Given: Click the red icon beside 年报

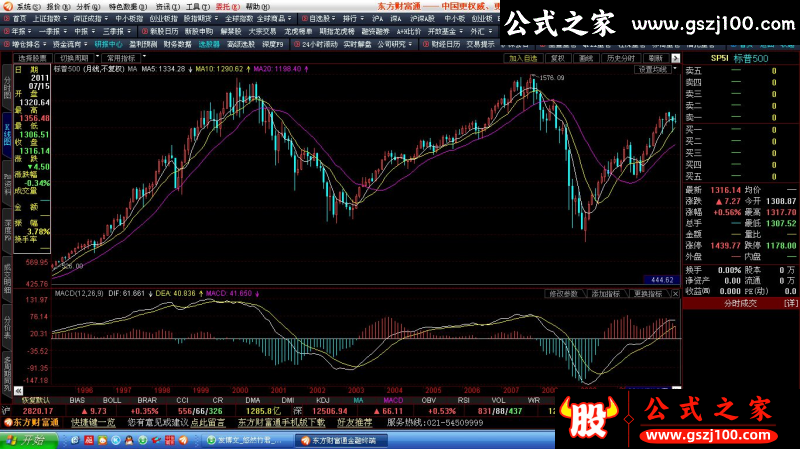Looking at the screenshot, I should 7,31.
